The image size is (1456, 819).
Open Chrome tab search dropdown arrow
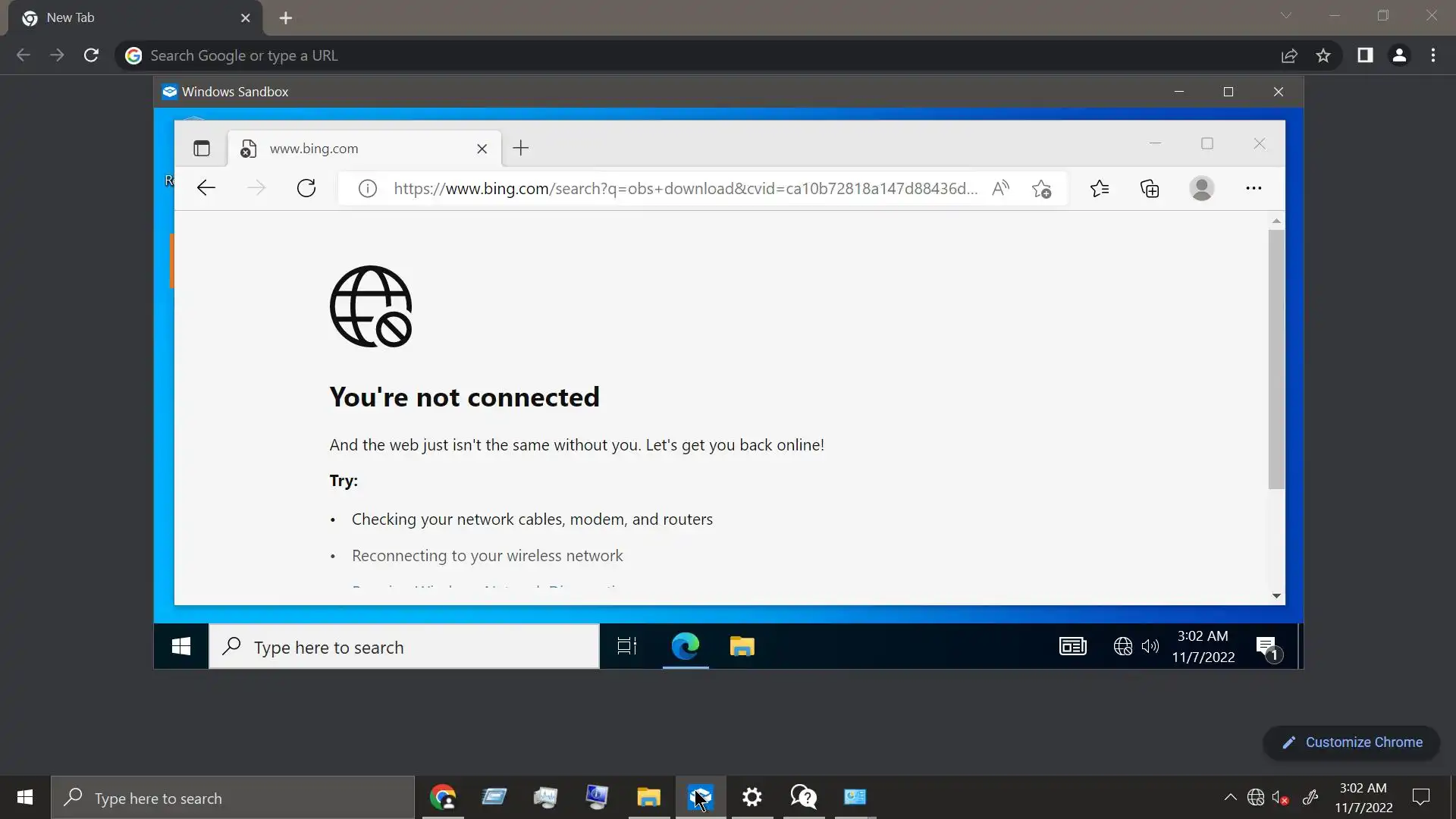(1285, 16)
